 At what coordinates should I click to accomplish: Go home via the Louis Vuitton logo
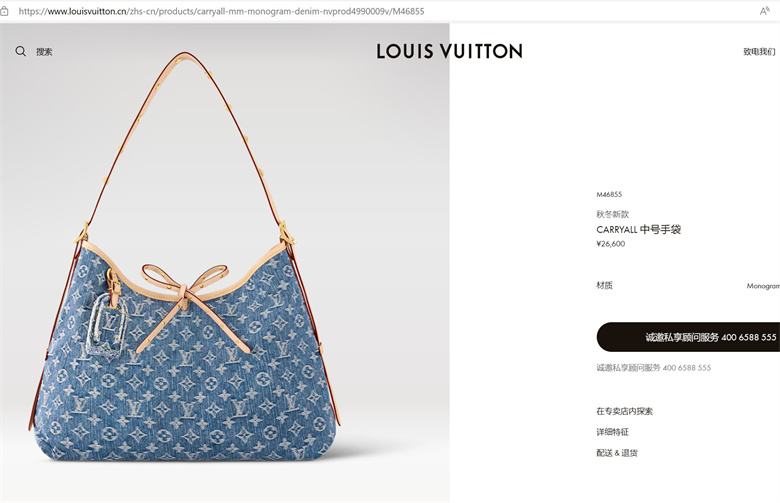click(449, 51)
